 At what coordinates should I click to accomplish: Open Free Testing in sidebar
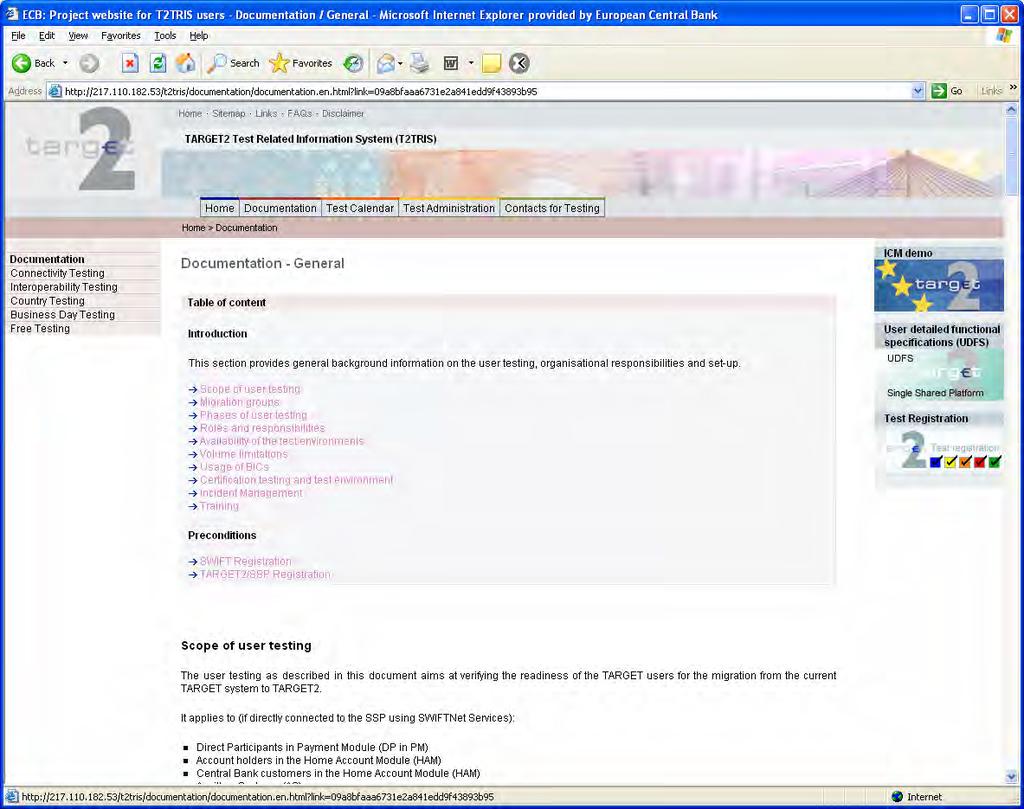40,328
